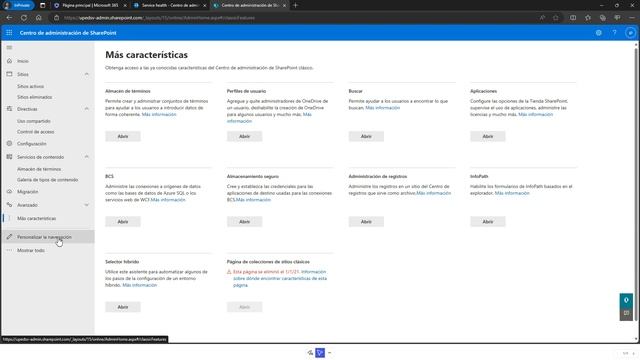Viewport: 640px width, 360px height.
Task: Click the feedback icon at bottom right
Action: coord(626,313)
